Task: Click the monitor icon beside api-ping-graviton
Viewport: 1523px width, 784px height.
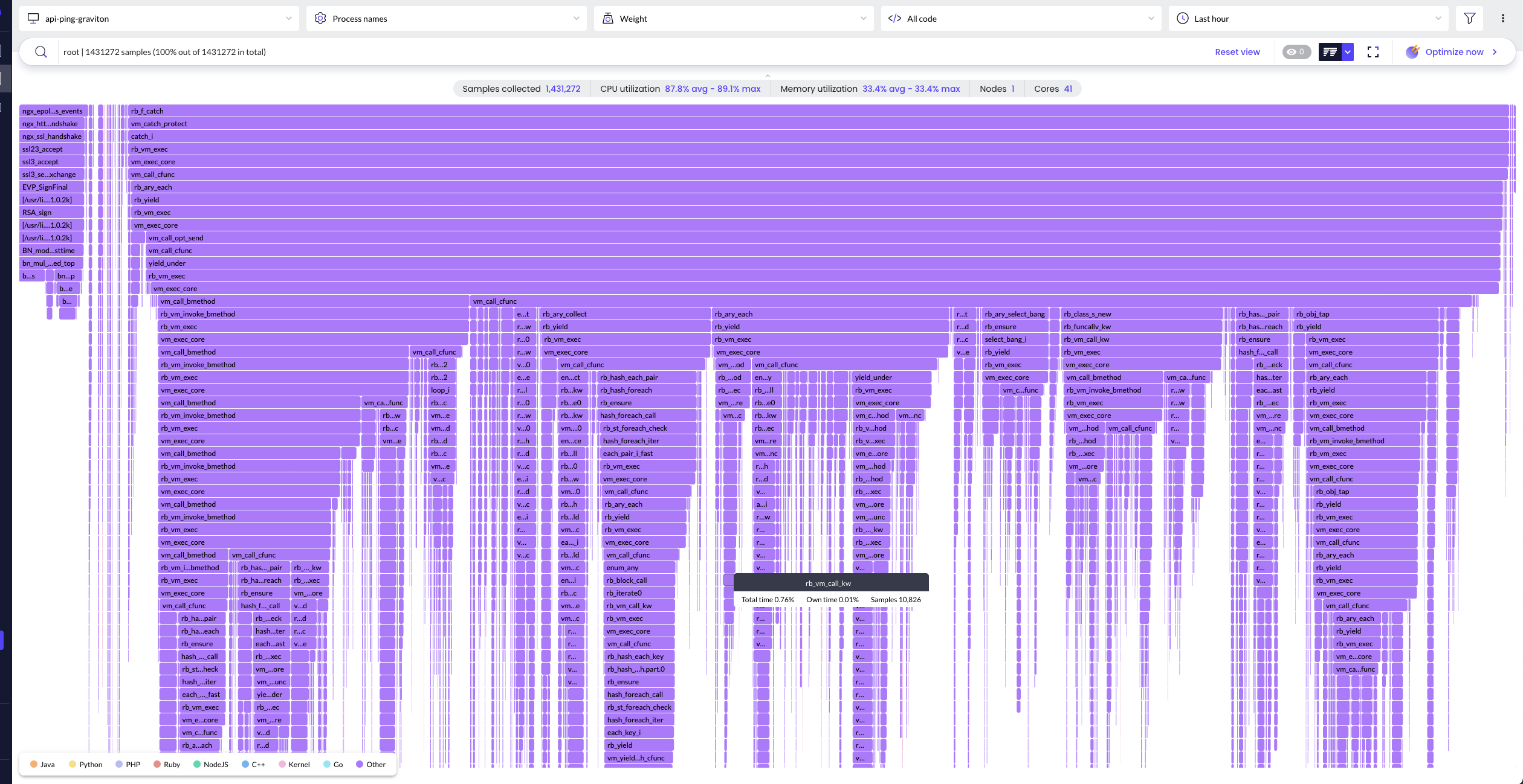Action: pyautogui.click(x=33, y=18)
